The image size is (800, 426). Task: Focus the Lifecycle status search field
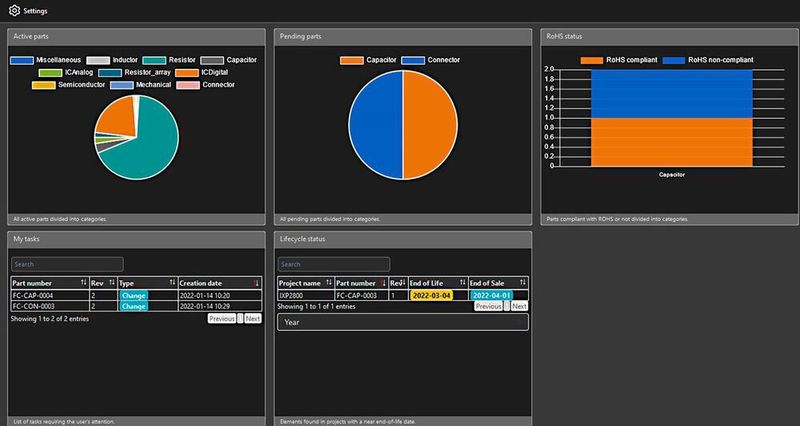[334, 264]
